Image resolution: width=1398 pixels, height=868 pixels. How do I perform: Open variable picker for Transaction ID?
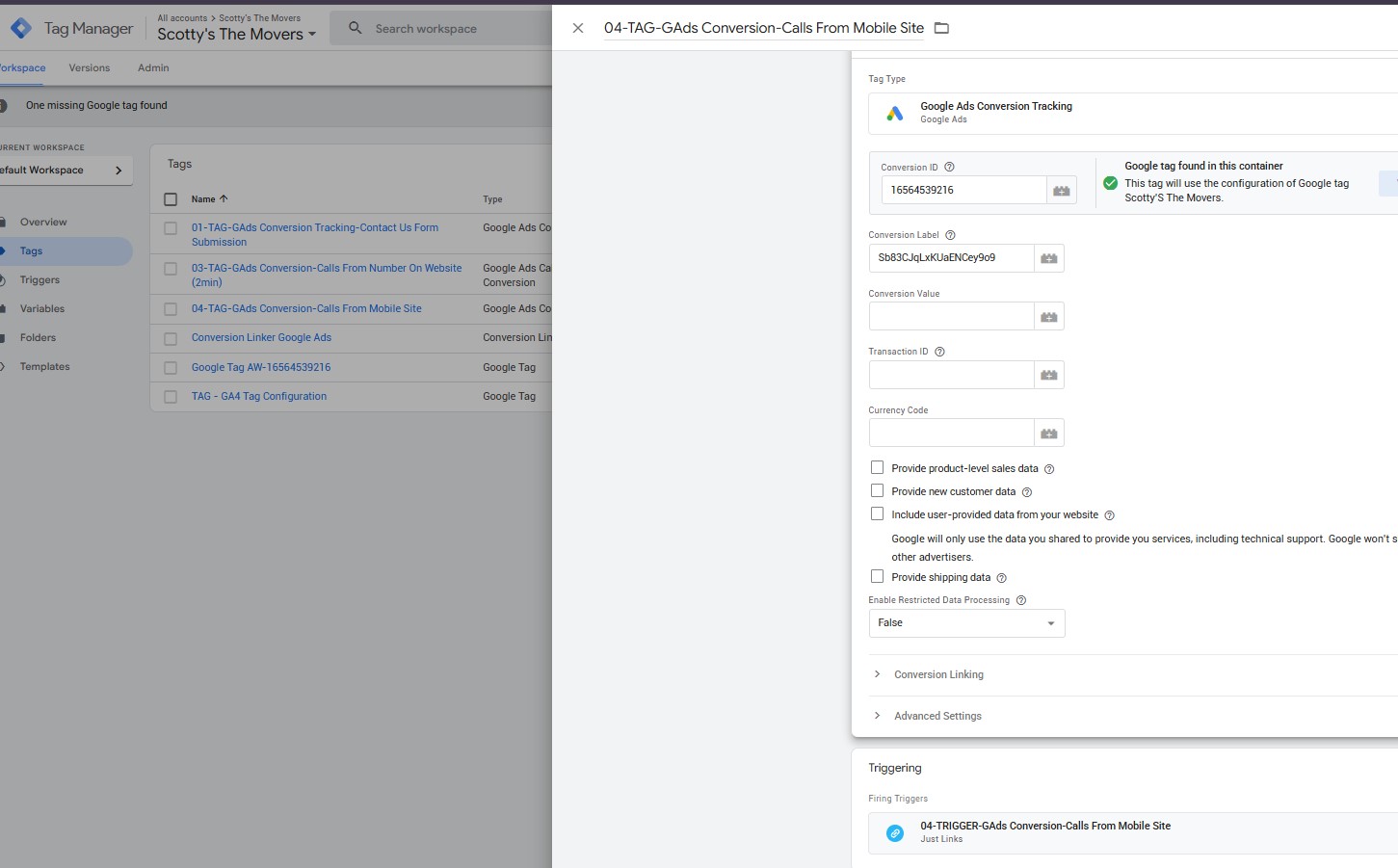click(x=1049, y=375)
